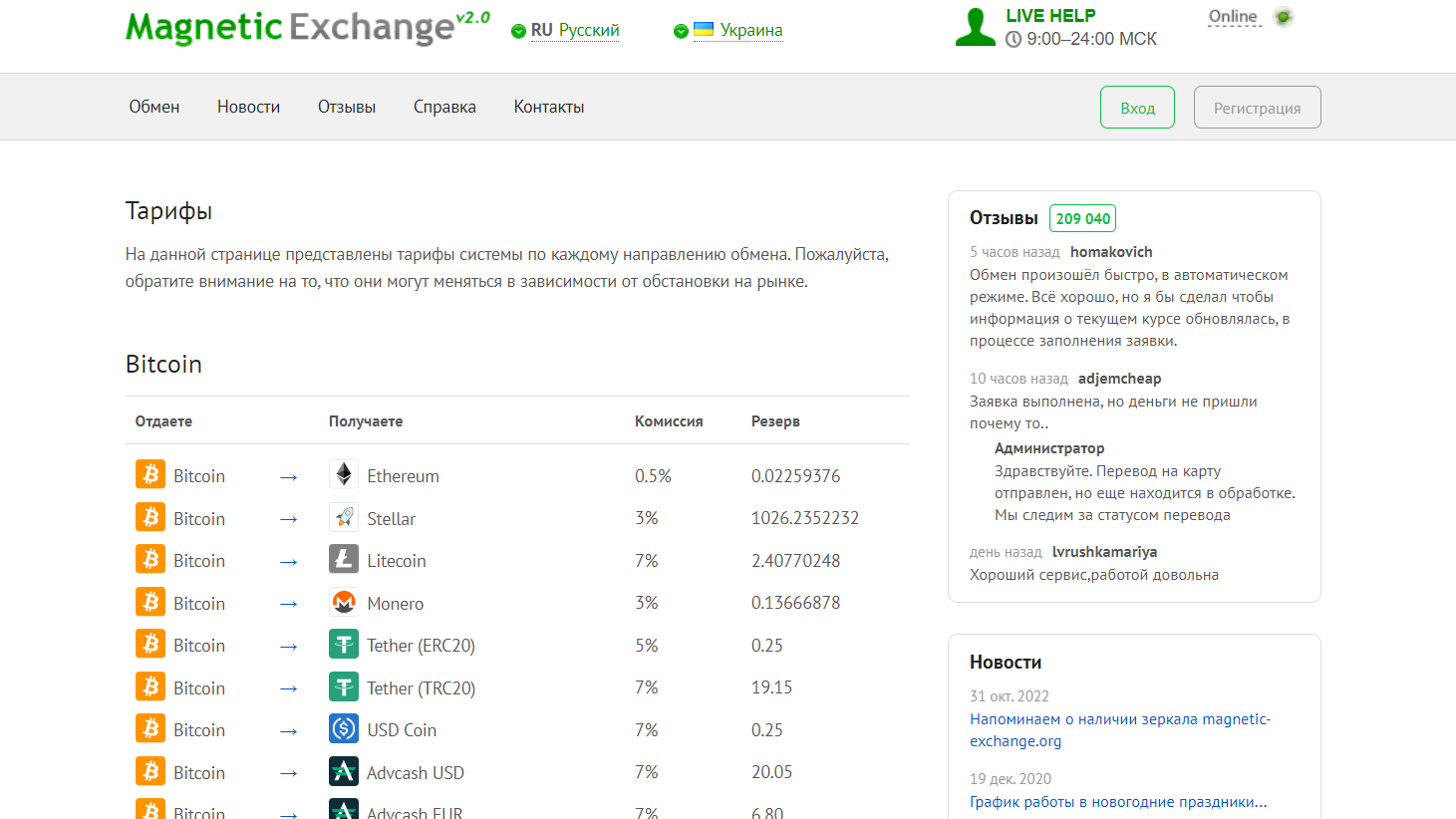Click the Вход login button

(x=1137, y=108)
